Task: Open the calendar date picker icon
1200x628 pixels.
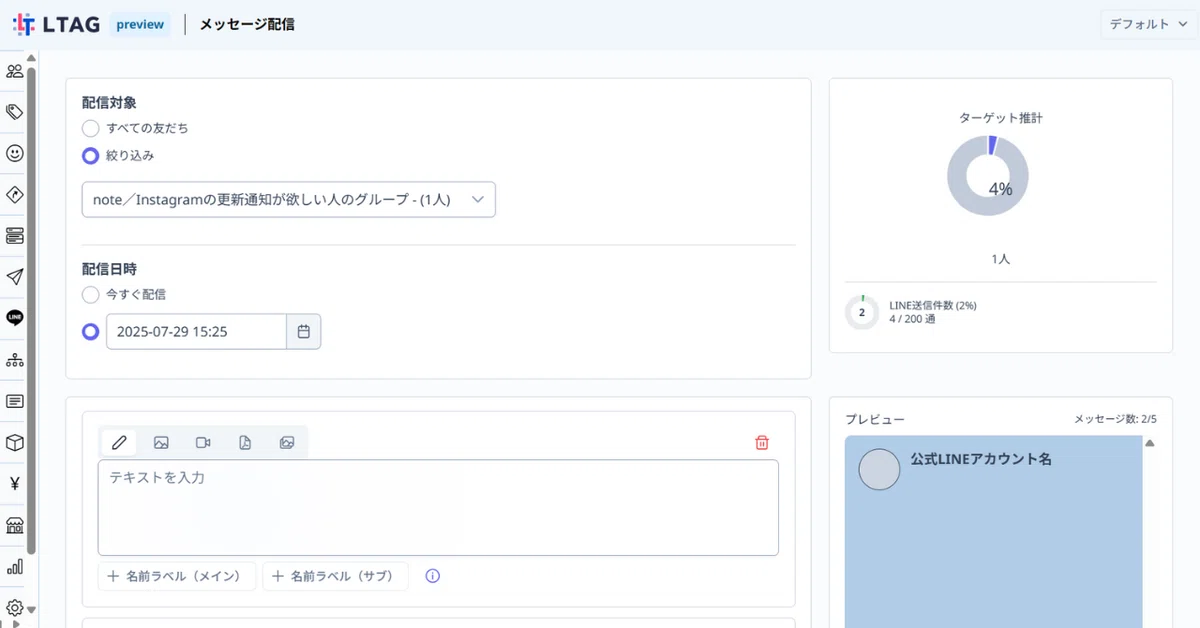Action: click(304, 332)
